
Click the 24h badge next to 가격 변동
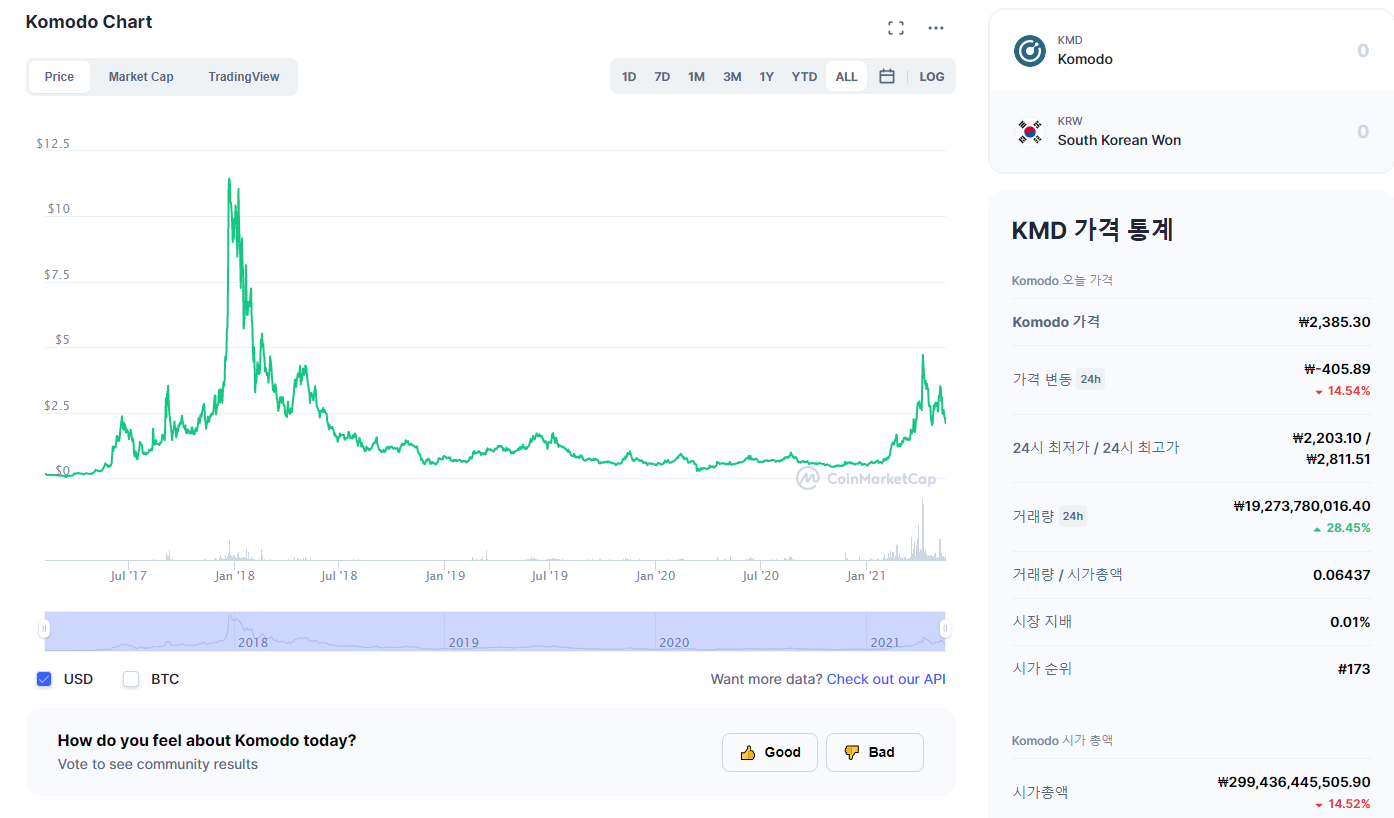[x=1090, y=379]
